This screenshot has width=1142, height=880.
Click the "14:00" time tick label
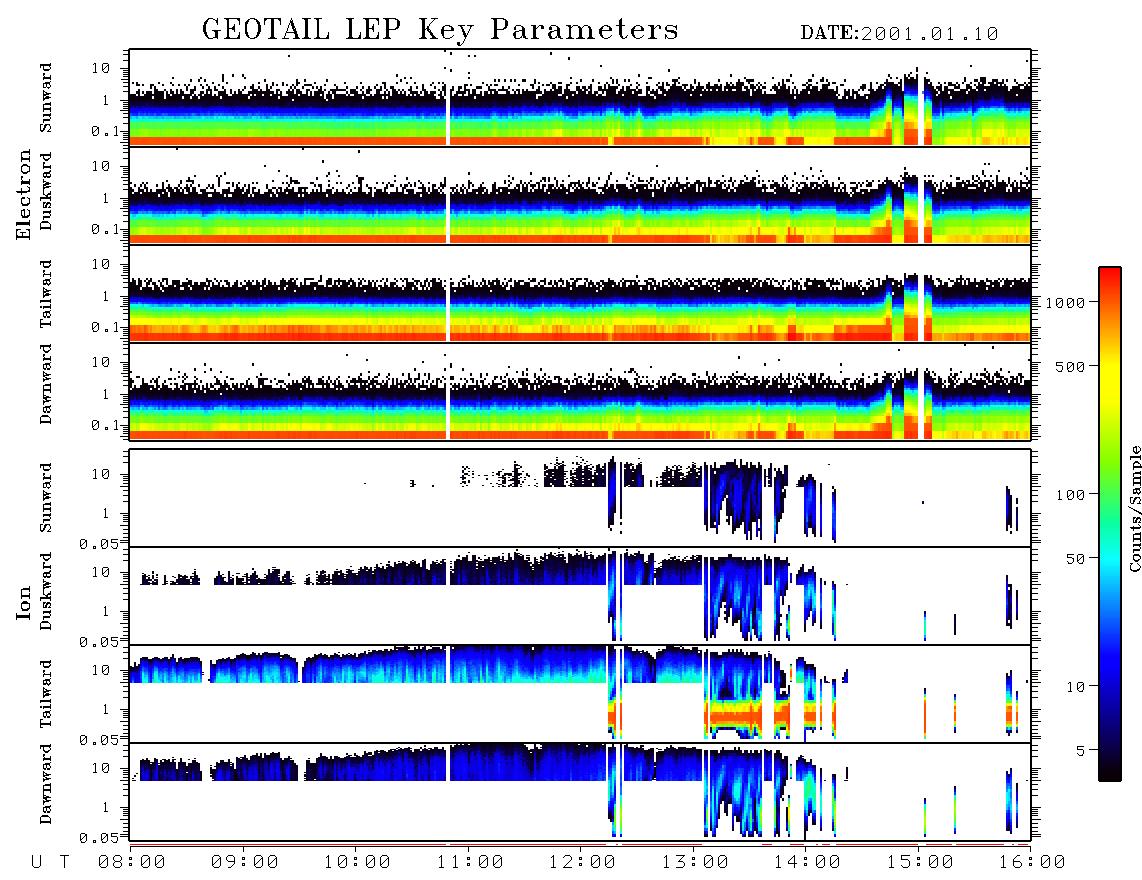807,862
